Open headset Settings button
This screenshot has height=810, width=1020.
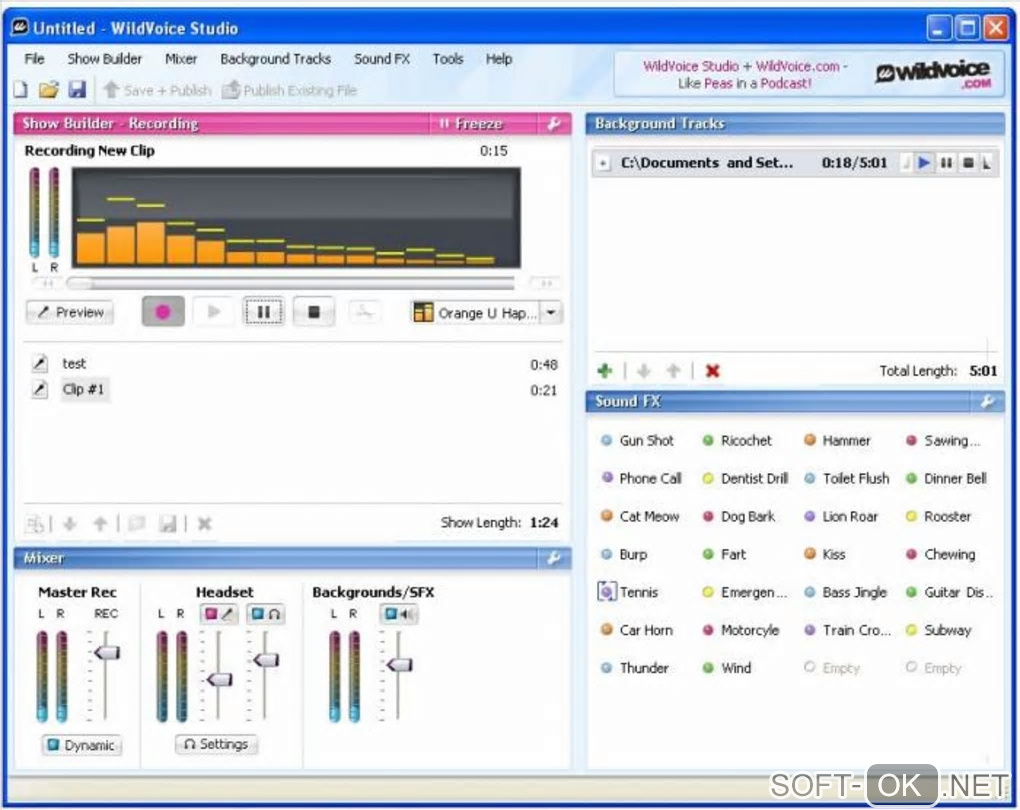[217, 744]
